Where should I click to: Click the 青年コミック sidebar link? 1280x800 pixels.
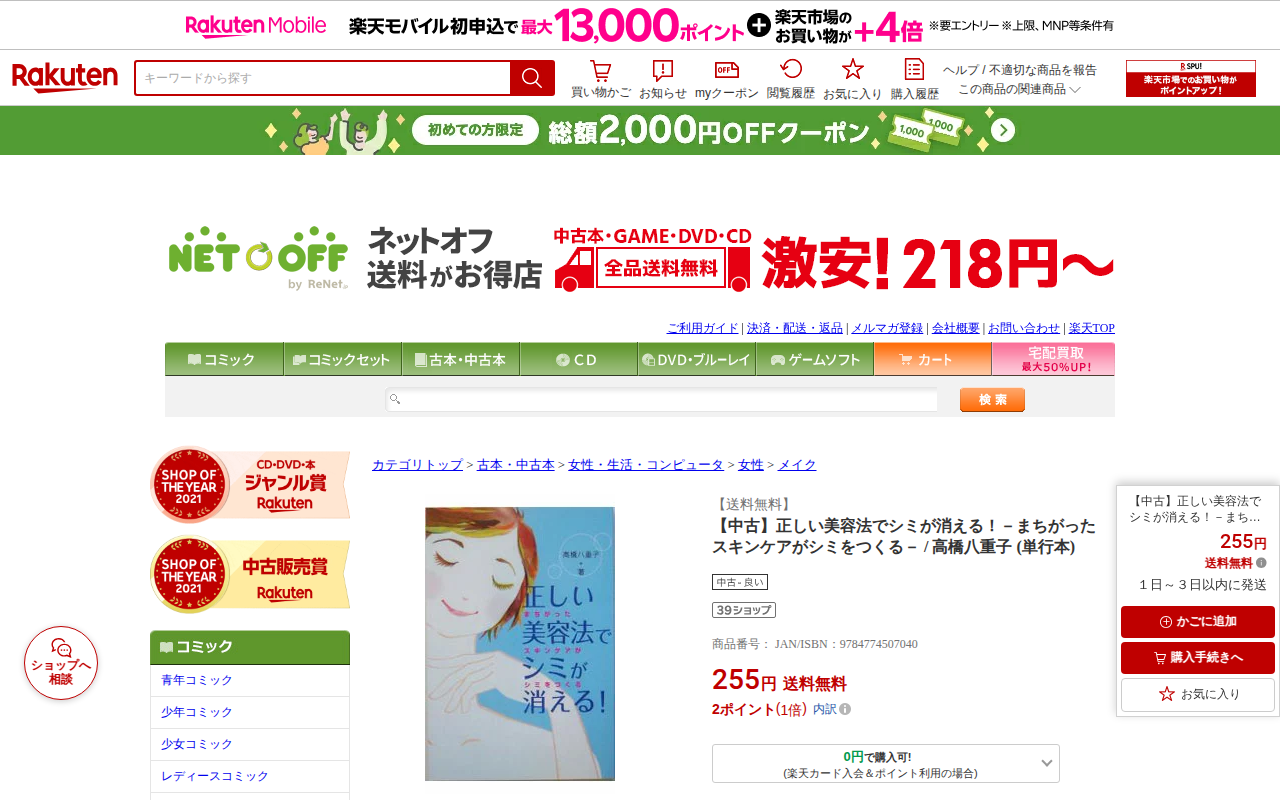pyautogui.click(x=197, y=680)
